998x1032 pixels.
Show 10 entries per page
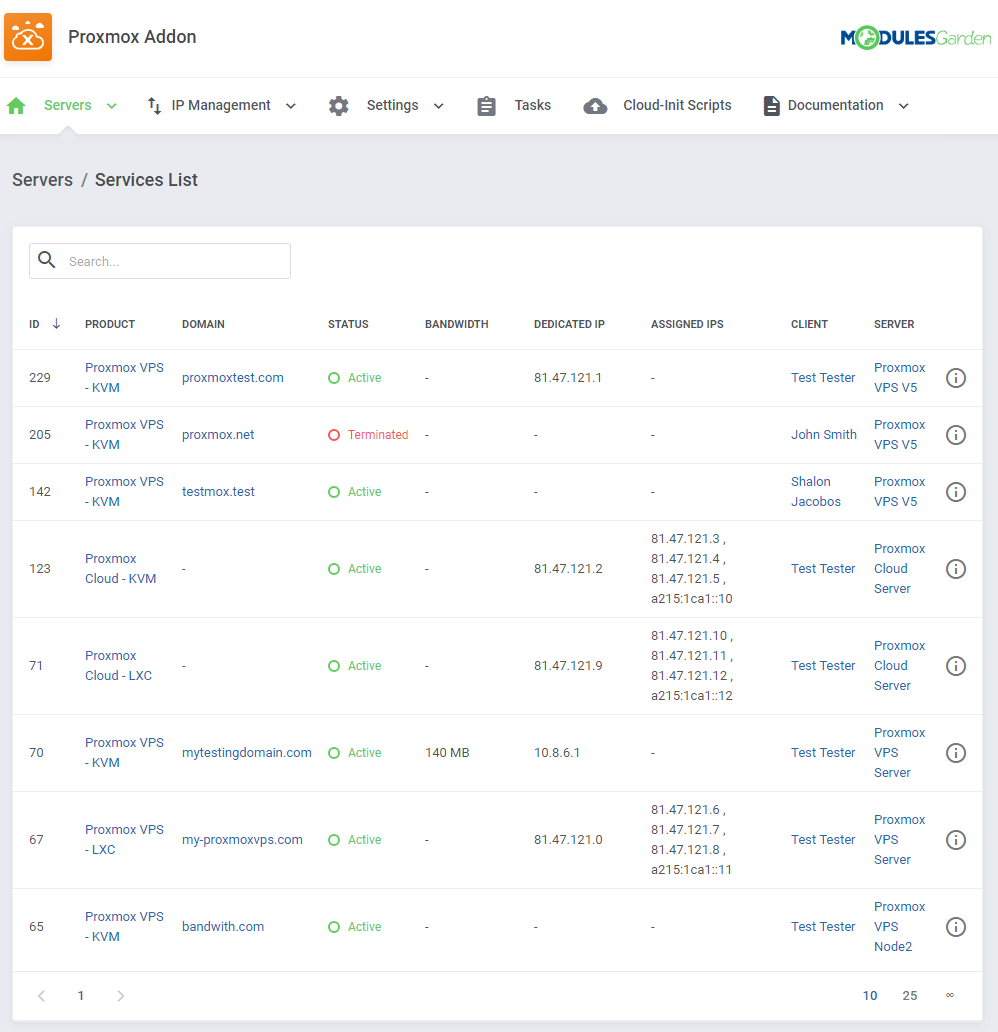(870, 996)
